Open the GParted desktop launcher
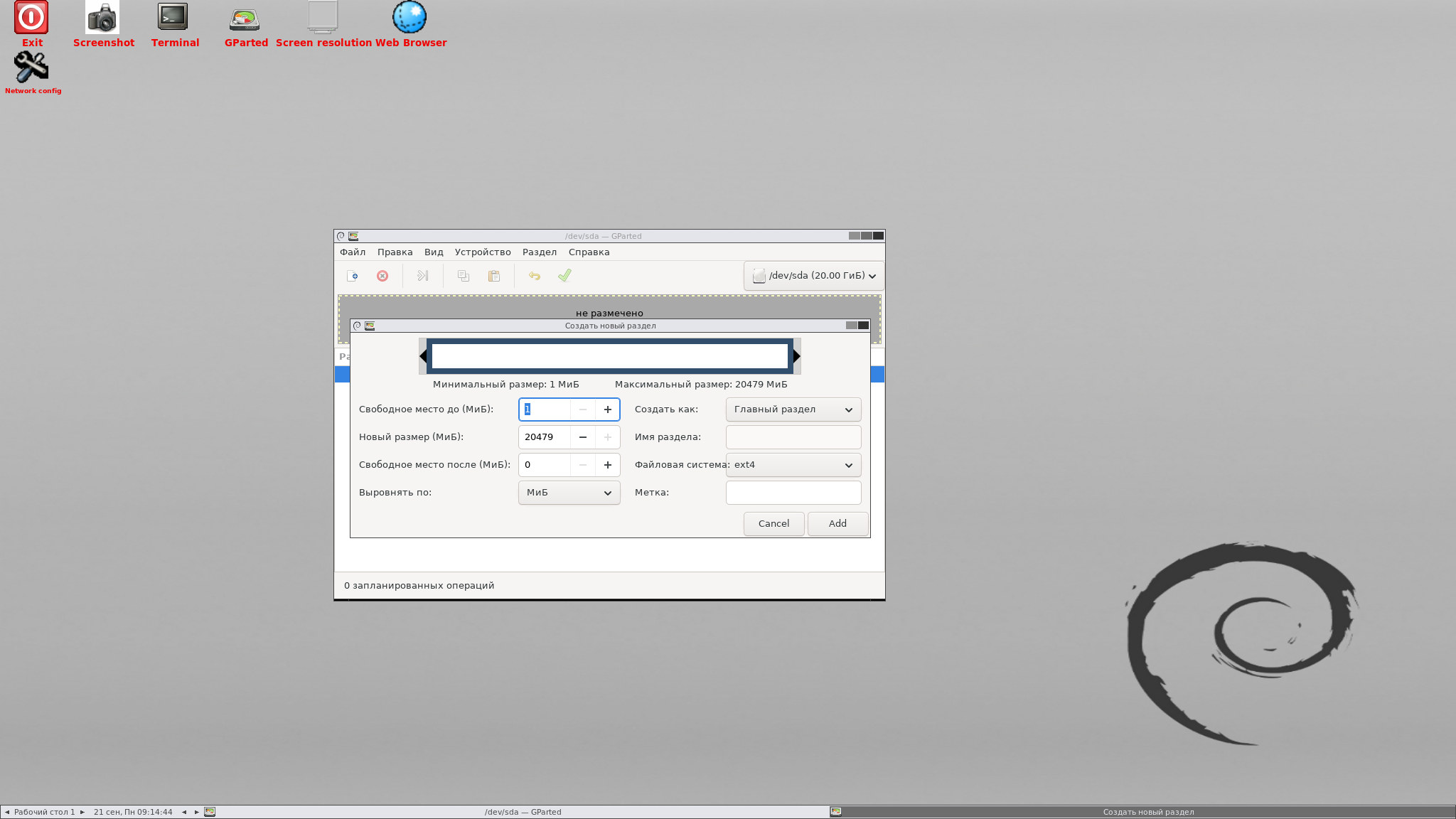 (x=246, y=25)
